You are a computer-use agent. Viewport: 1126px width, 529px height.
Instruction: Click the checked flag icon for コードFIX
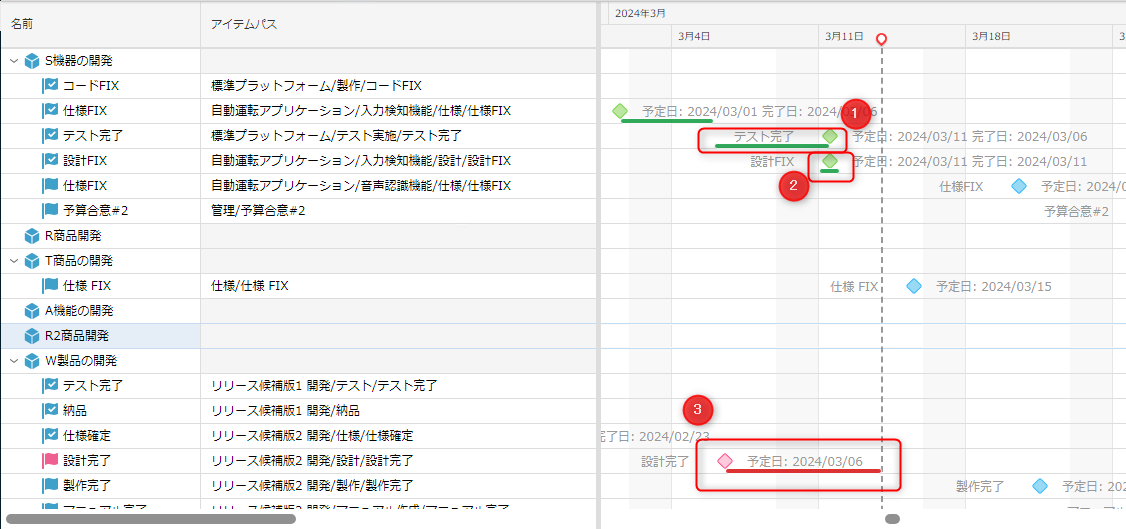(x=50, y=86)
